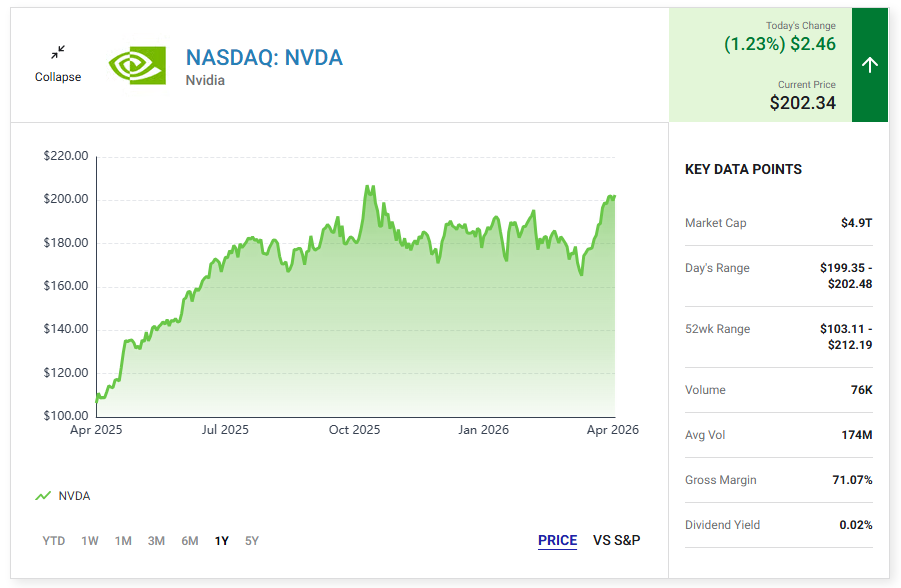Switch chart to 1M range
Viewport: 901px width, 588px height.
coord(123,541)
